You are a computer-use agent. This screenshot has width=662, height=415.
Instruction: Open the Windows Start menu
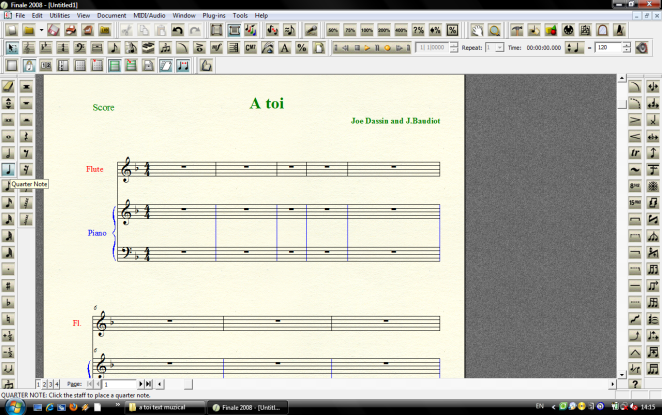15,407
